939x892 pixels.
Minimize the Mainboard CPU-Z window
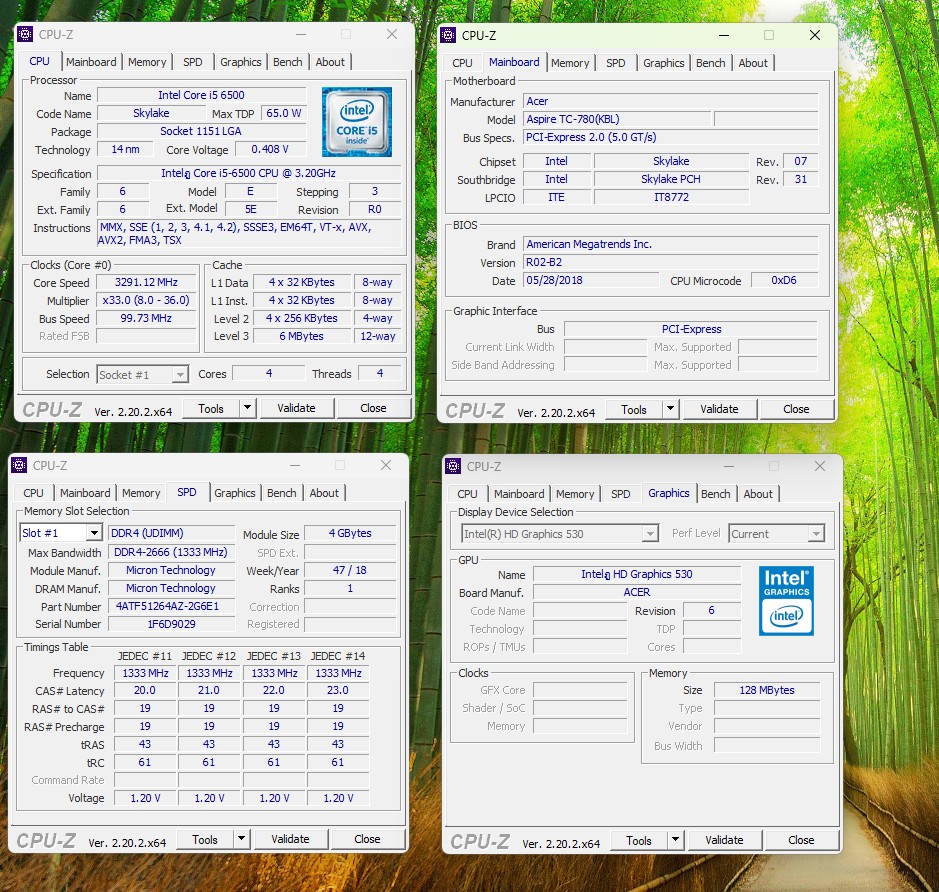tap(724, 35)
